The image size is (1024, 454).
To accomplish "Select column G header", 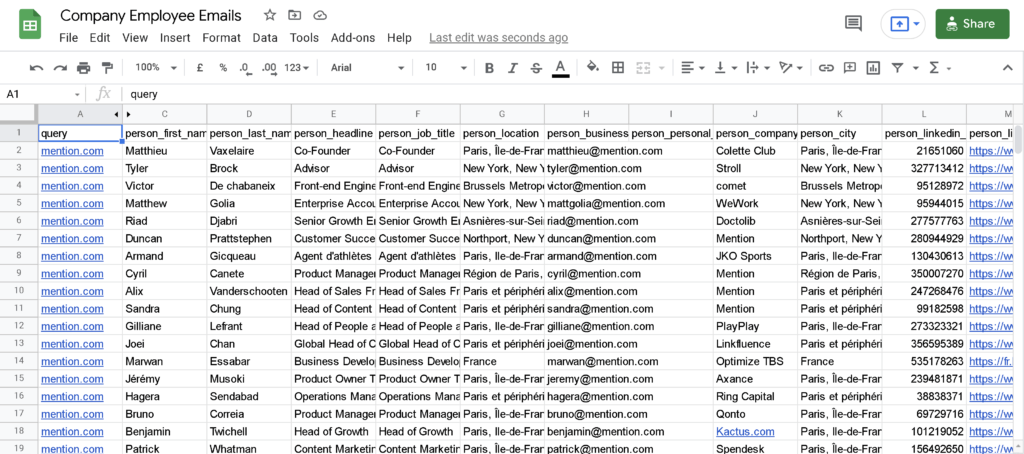I will (x=502, y=114).
